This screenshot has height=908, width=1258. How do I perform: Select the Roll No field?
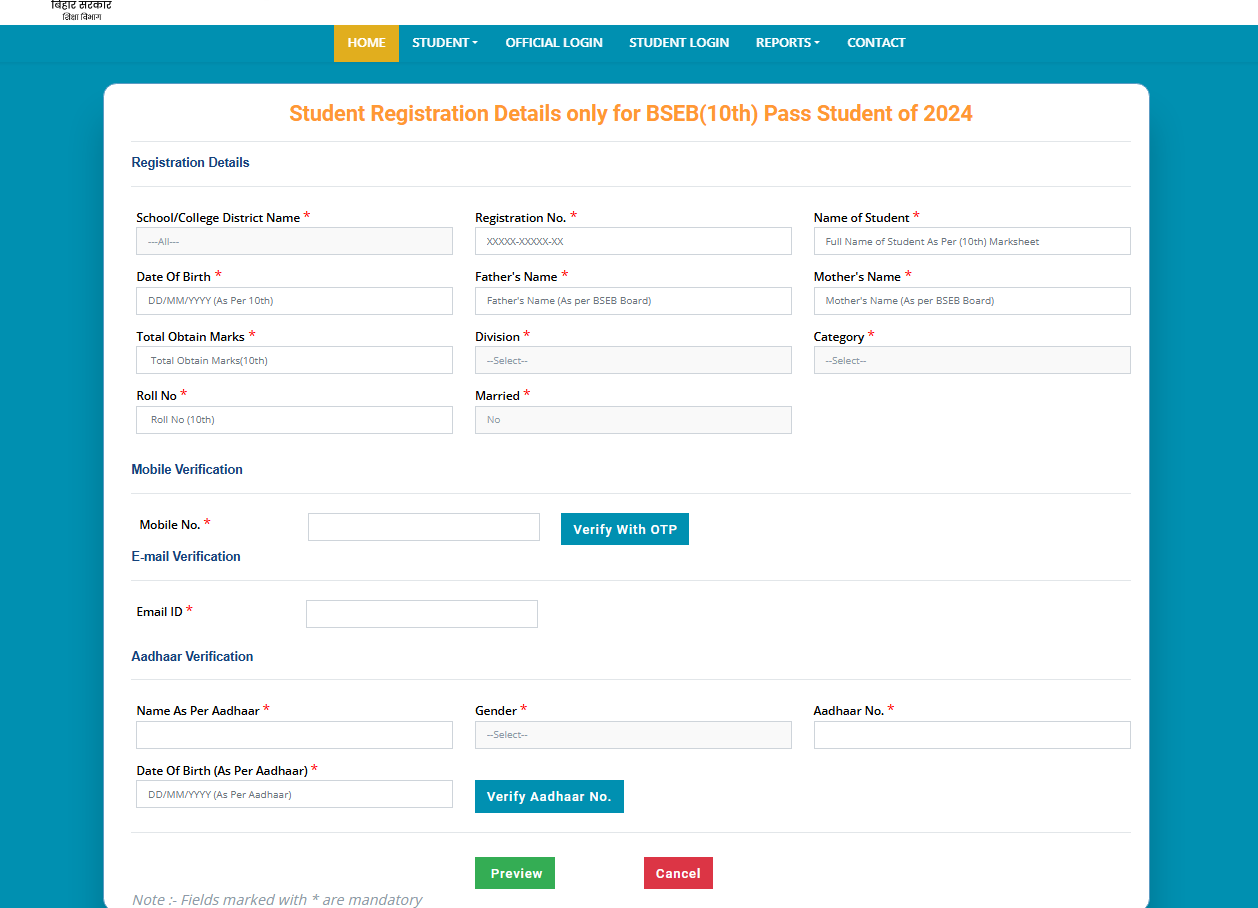tap(294, 420)
